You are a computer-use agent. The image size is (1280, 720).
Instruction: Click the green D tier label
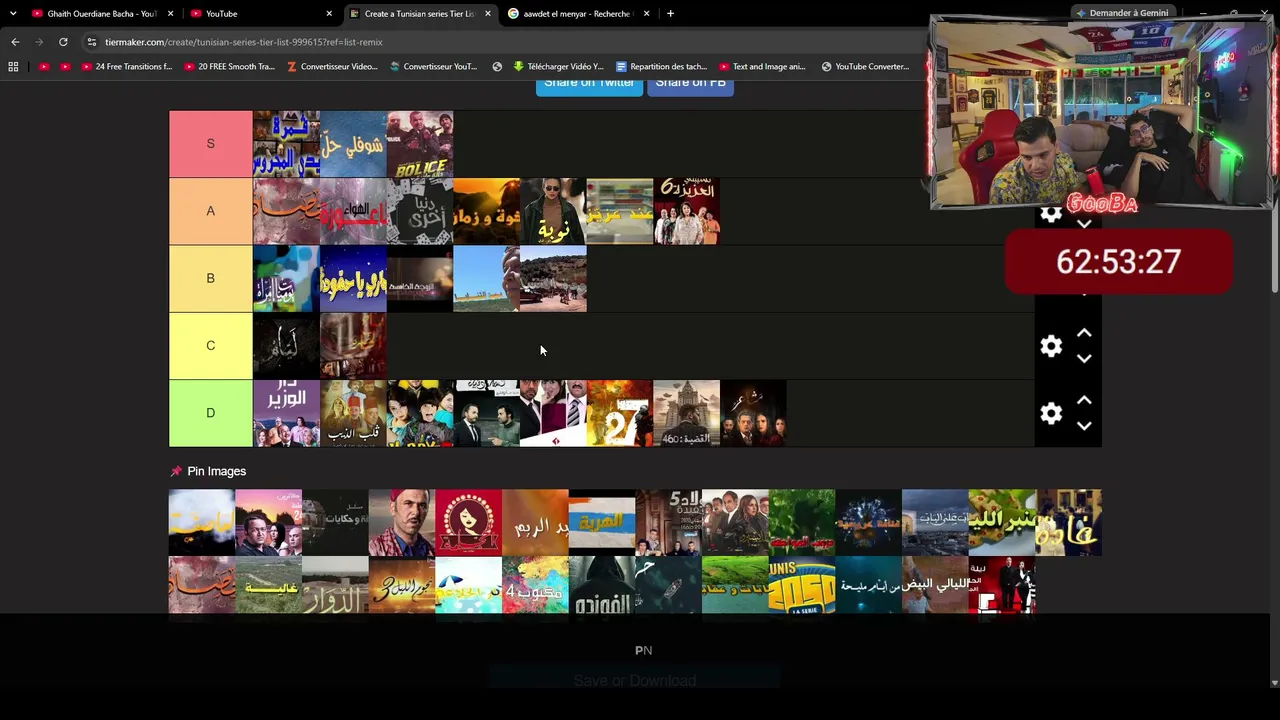click(210, 413)
